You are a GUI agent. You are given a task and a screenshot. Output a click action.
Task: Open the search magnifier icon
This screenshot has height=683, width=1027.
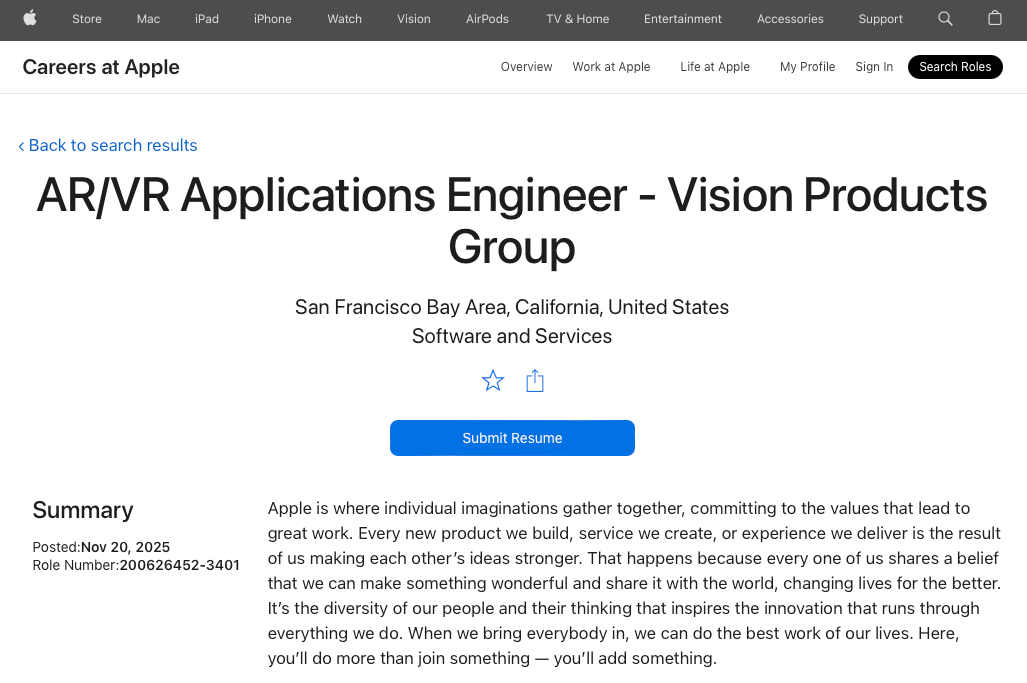click(x=945, y=18)
